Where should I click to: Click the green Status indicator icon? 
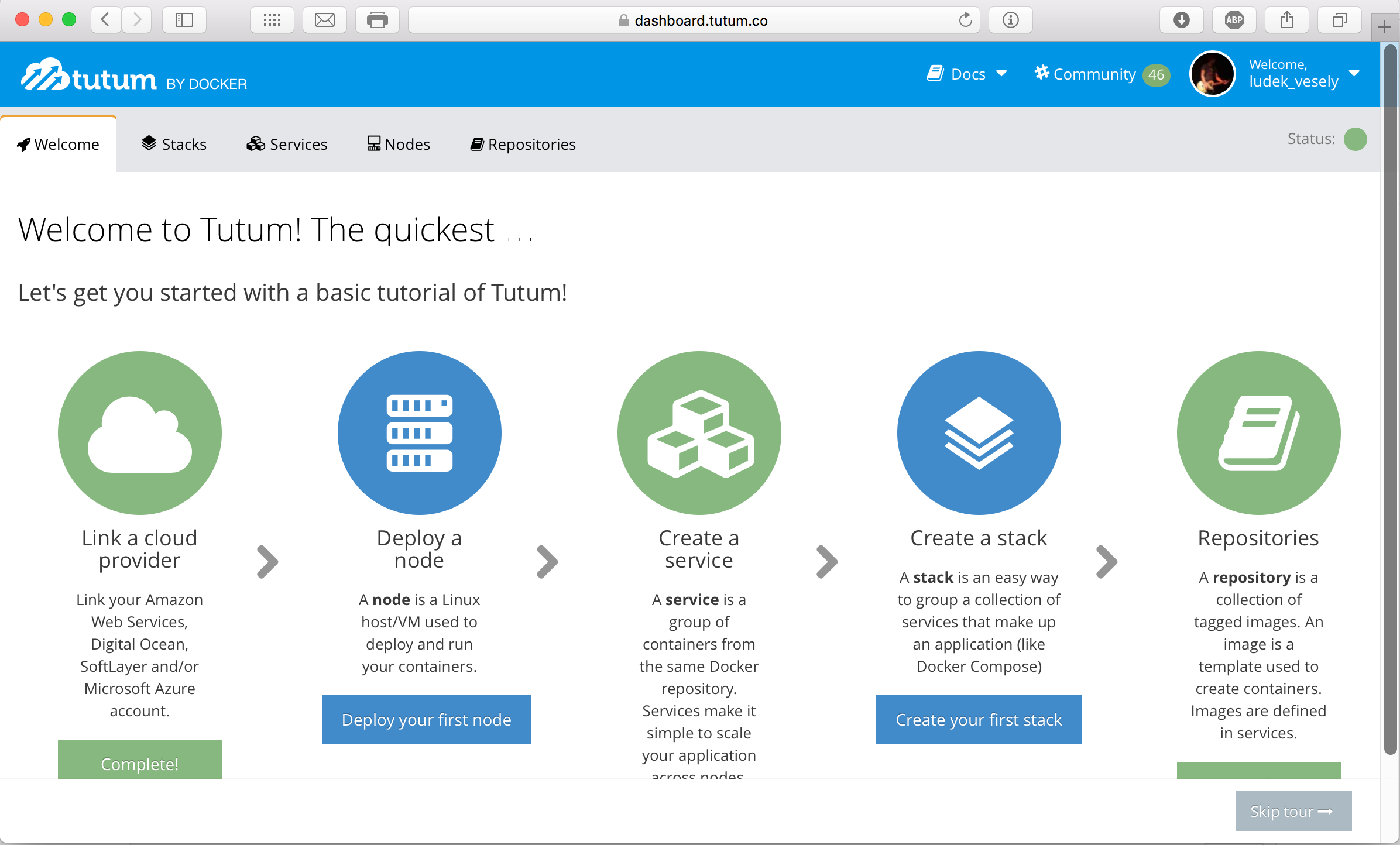coord(1356,139)
